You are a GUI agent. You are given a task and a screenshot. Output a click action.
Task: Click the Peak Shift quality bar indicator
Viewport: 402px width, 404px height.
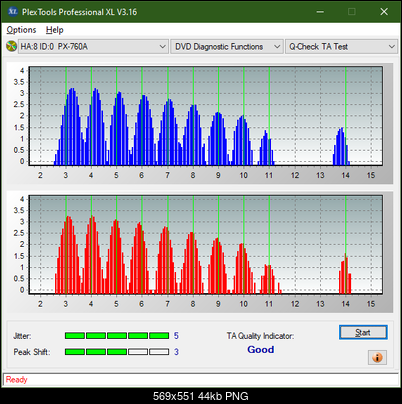click(117, 352)
